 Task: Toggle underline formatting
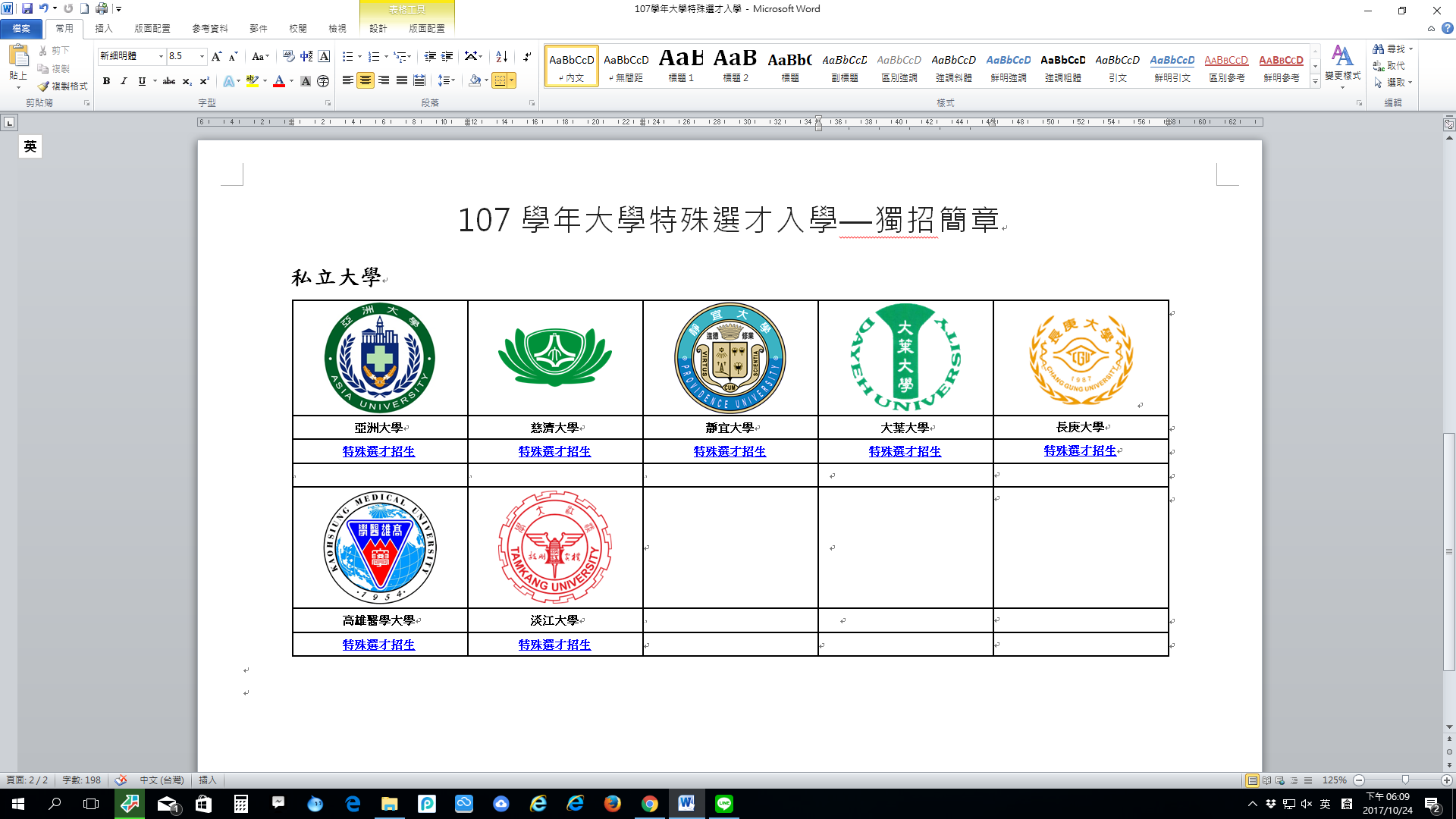tap(142, 81)
